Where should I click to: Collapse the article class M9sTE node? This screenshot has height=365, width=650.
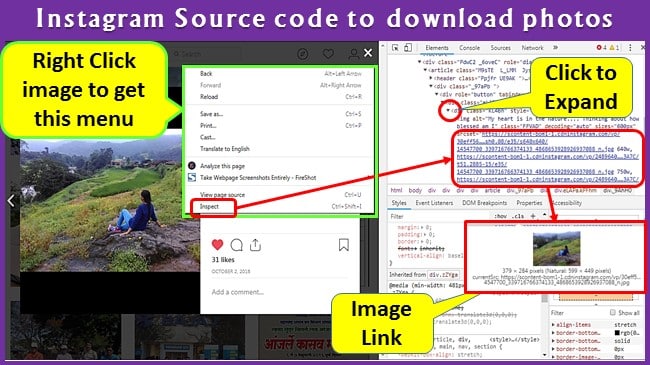click(x=425, y=70)
